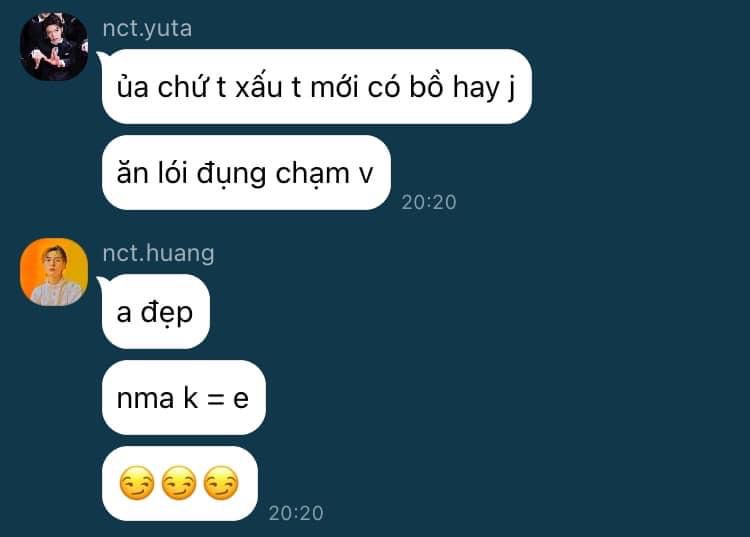Click the word "chạm" in the second message
This screenshot has height=537, width=750.
click(312, 175)
